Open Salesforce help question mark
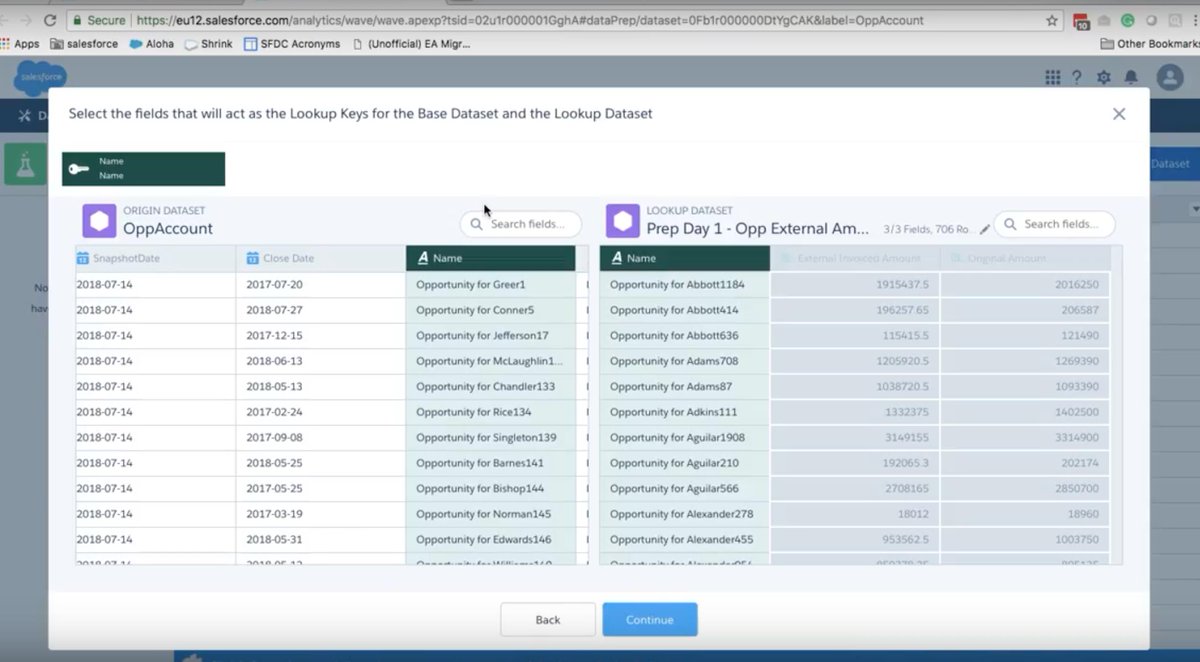Viewport: 1200px width, 662px height. (1077, 77)
